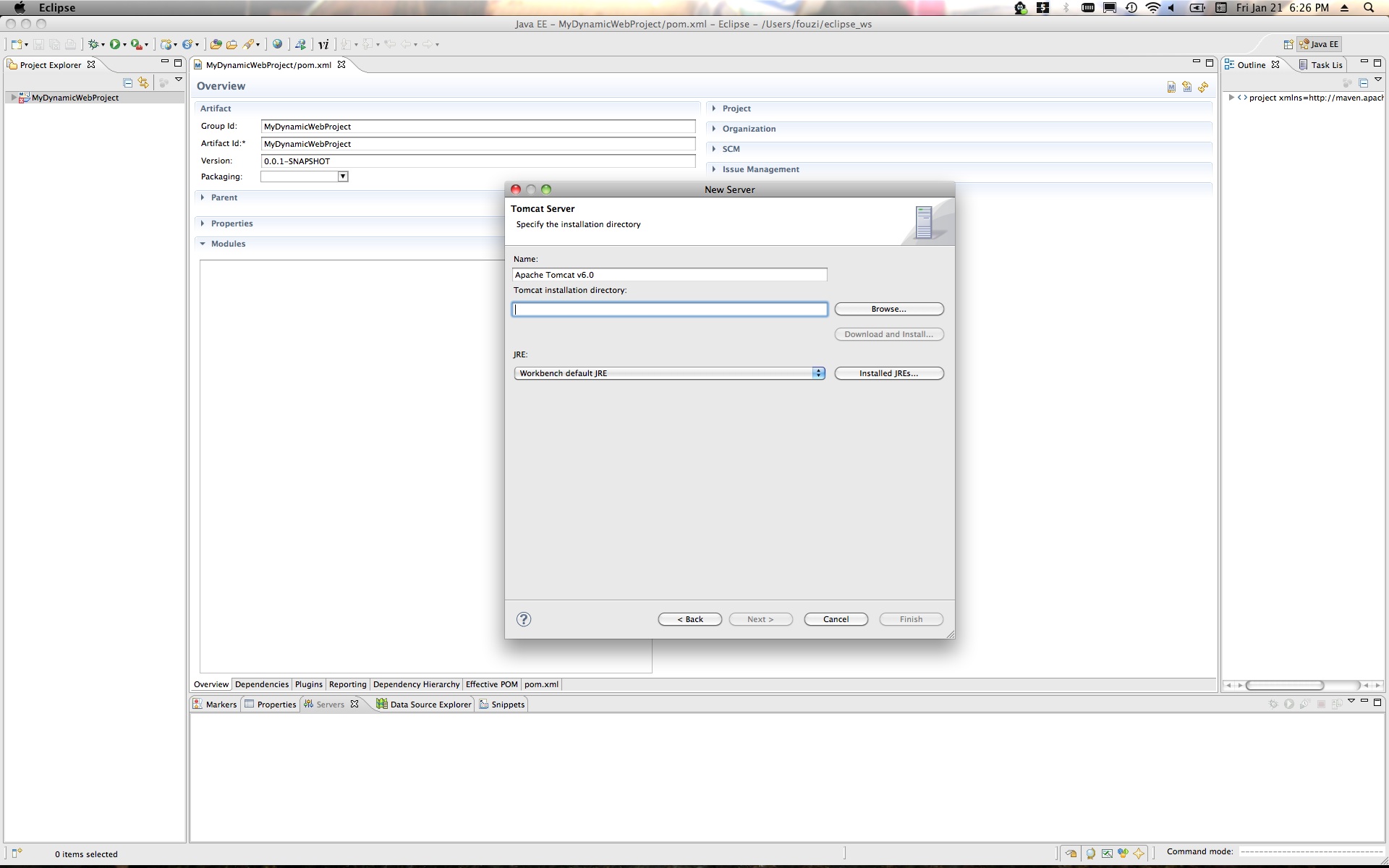Click first fast view icon in status bar

tap(1071, 854)
